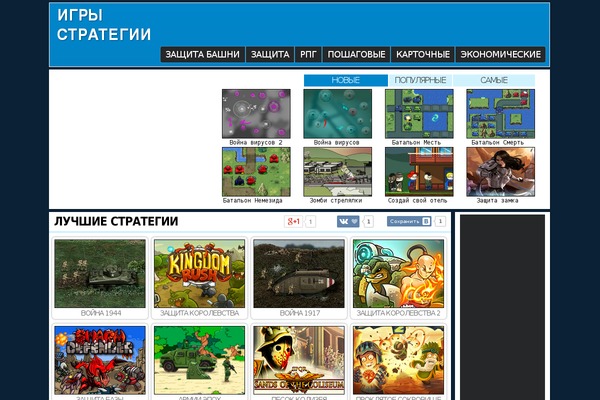Image resolution: width=600 pixels, height=400 pixels.
Task: Open the ЭКОНОМИЧЕСКИЕ category
Action: (x=501, y=54)
